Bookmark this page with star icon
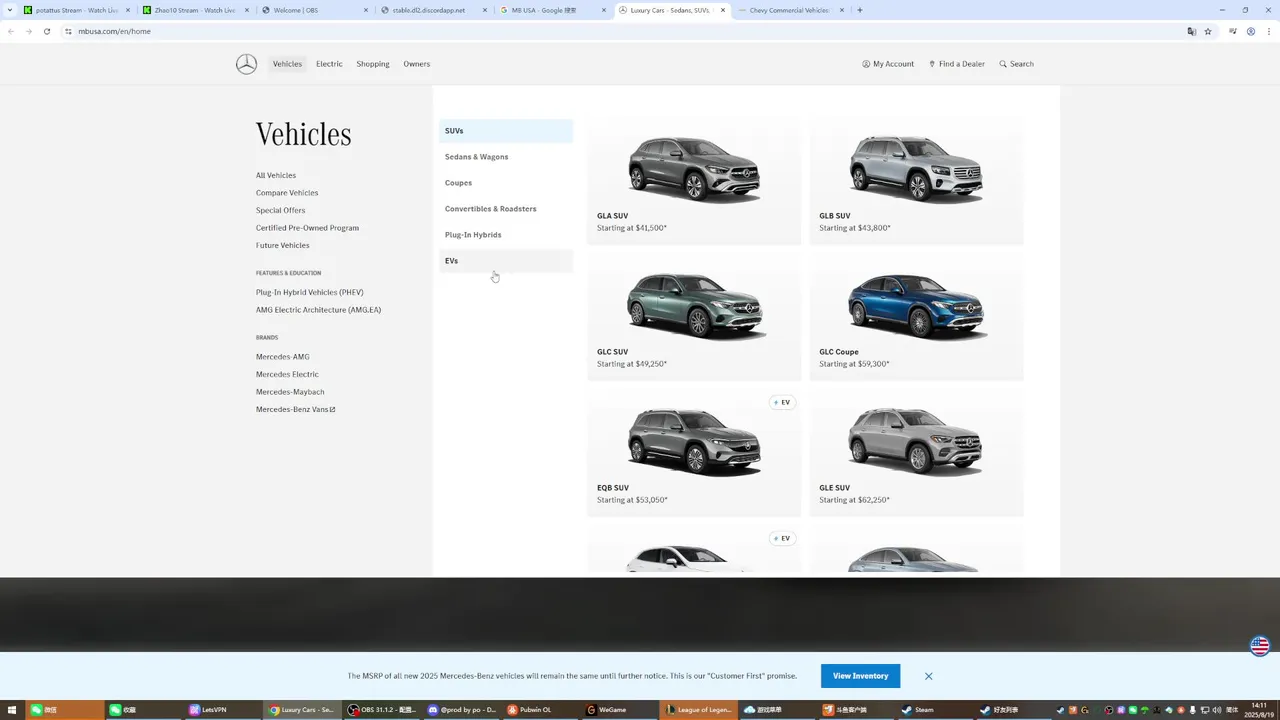The image size is (1280, 720). pos(1208,31)
